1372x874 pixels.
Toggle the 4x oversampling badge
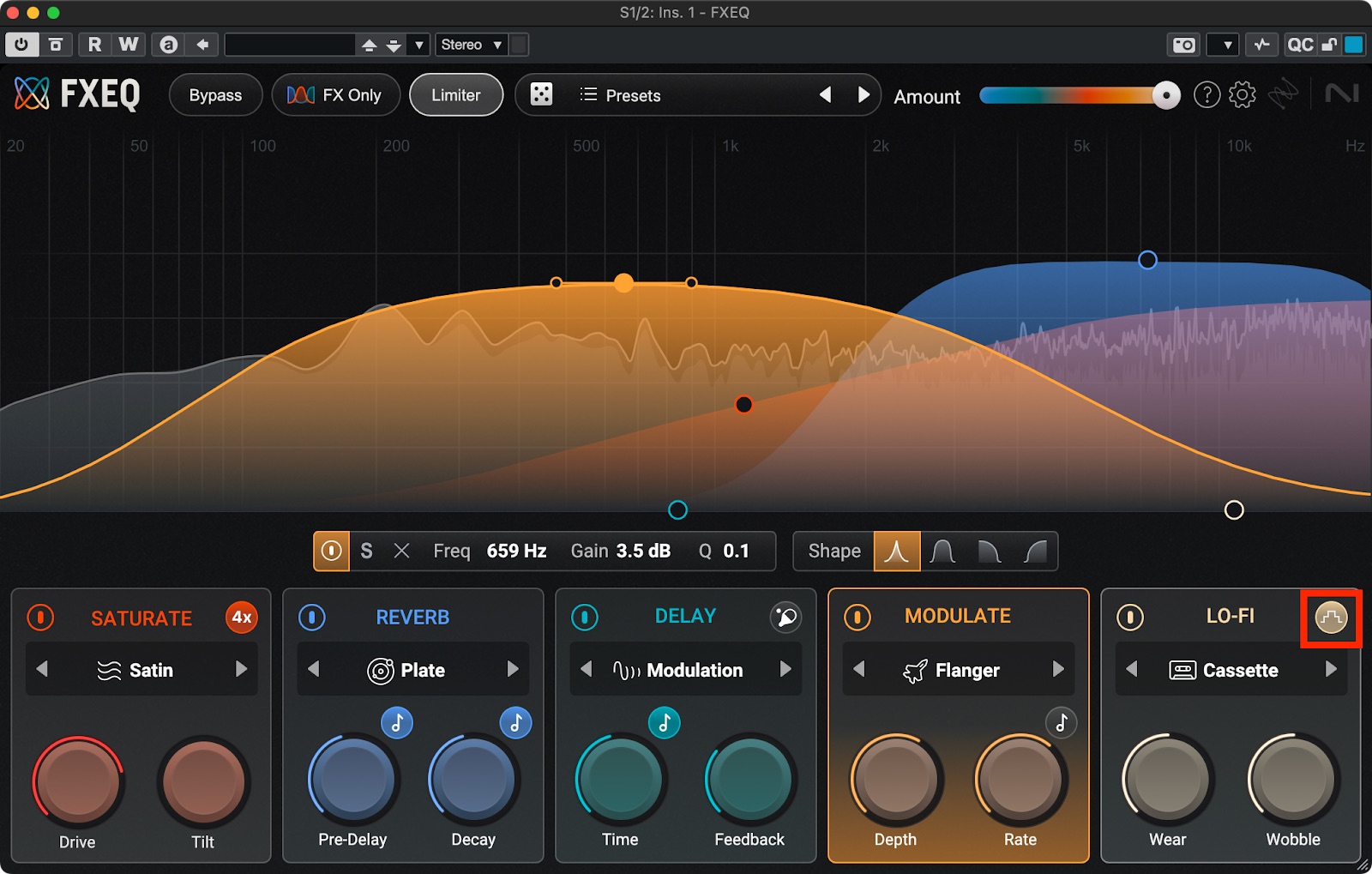click(x=242, y=618)
